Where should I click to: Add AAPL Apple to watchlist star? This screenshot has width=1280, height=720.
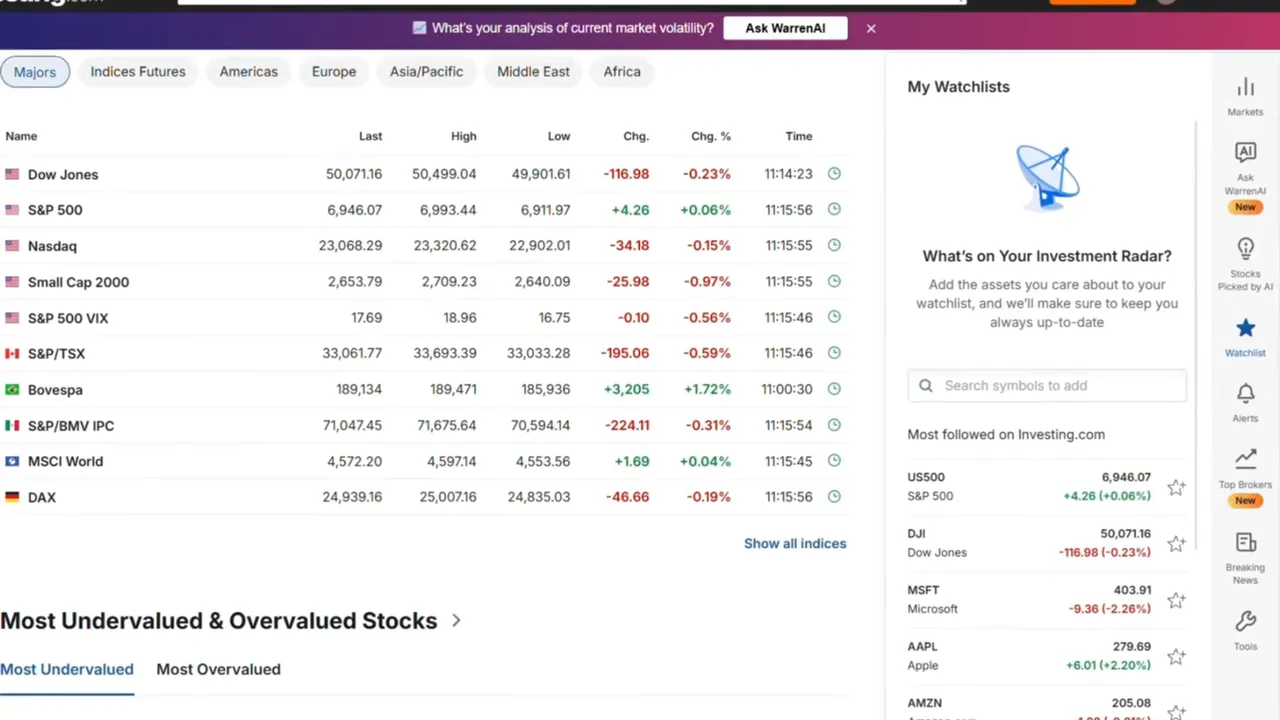(x=1176, y=657)
